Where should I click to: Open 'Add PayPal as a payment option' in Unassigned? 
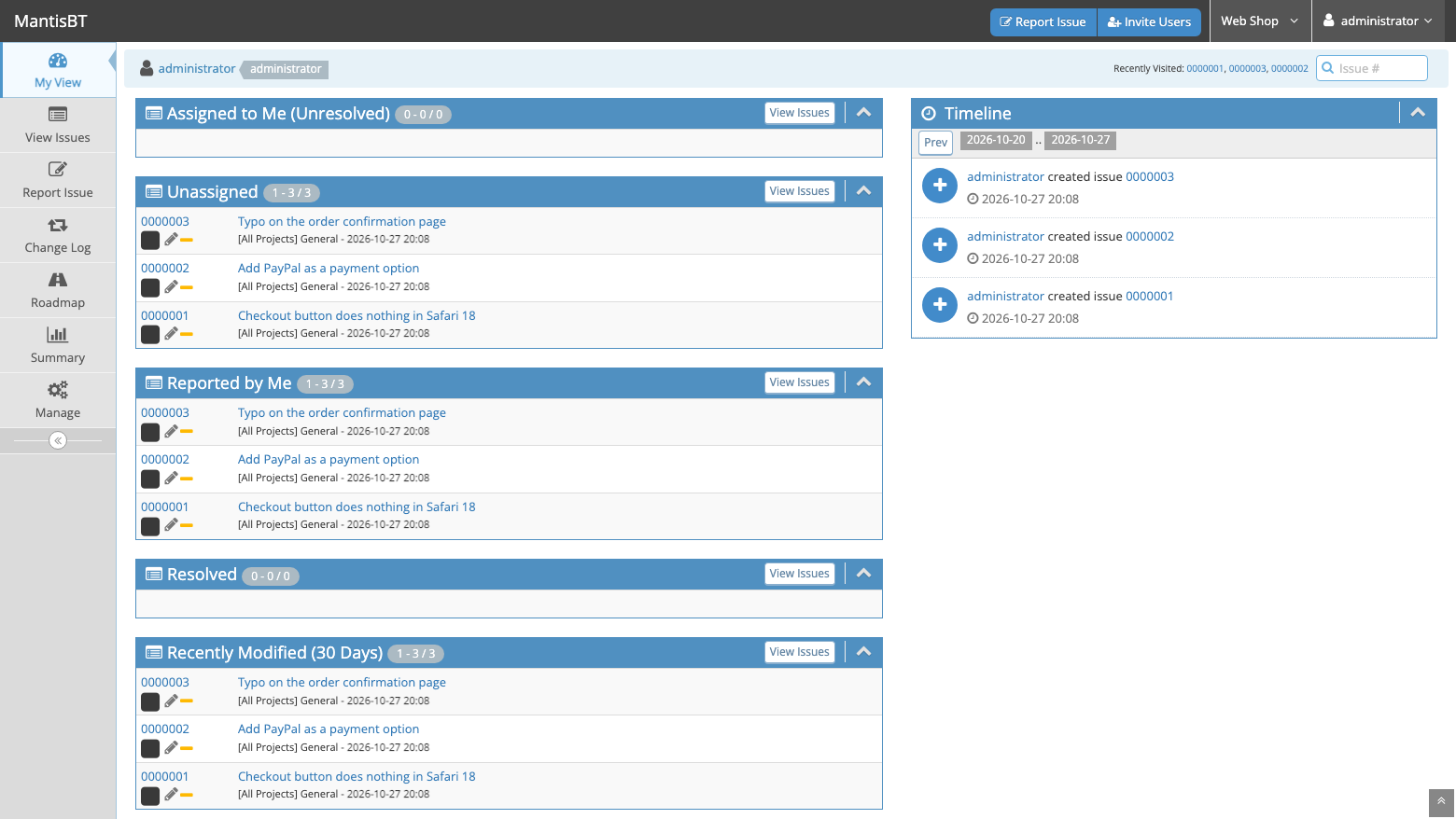click(329, 269)
